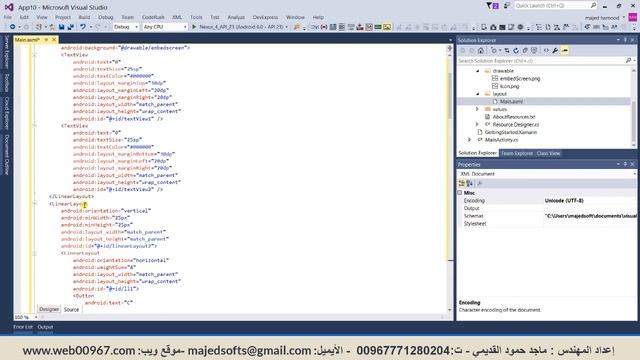640x360 pixels.
Task: Open the Debug menu
Action: point(105,18)
